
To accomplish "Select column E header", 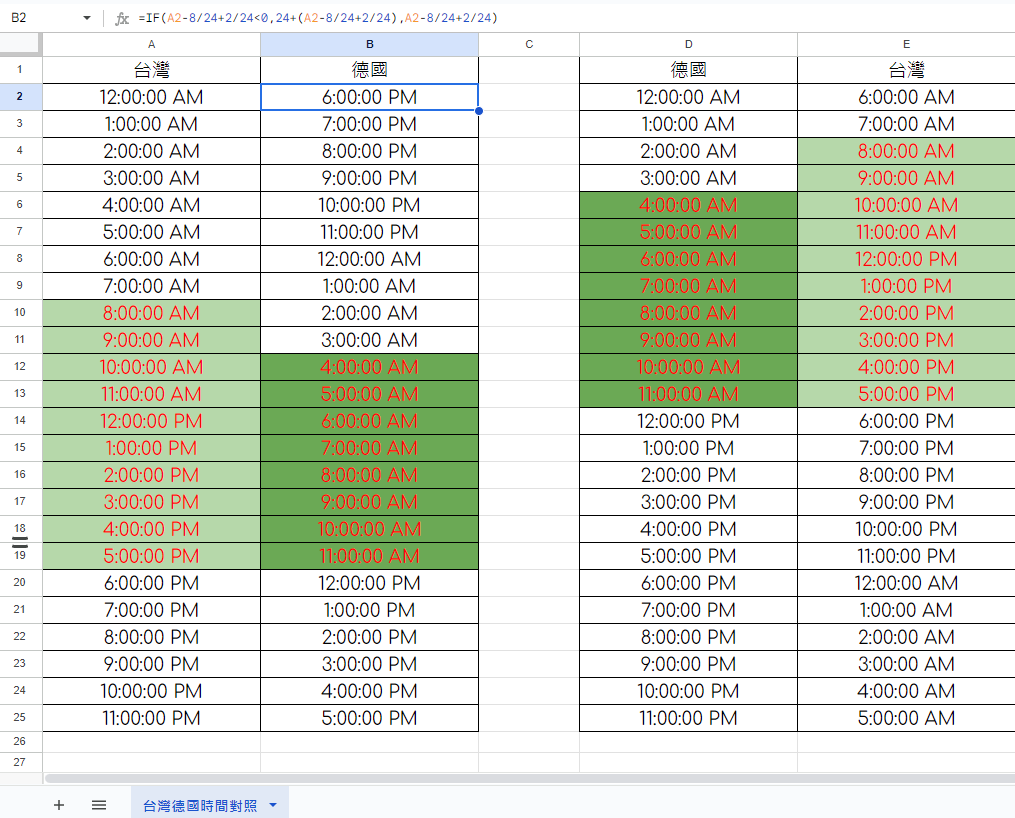I will click(905, 44).
